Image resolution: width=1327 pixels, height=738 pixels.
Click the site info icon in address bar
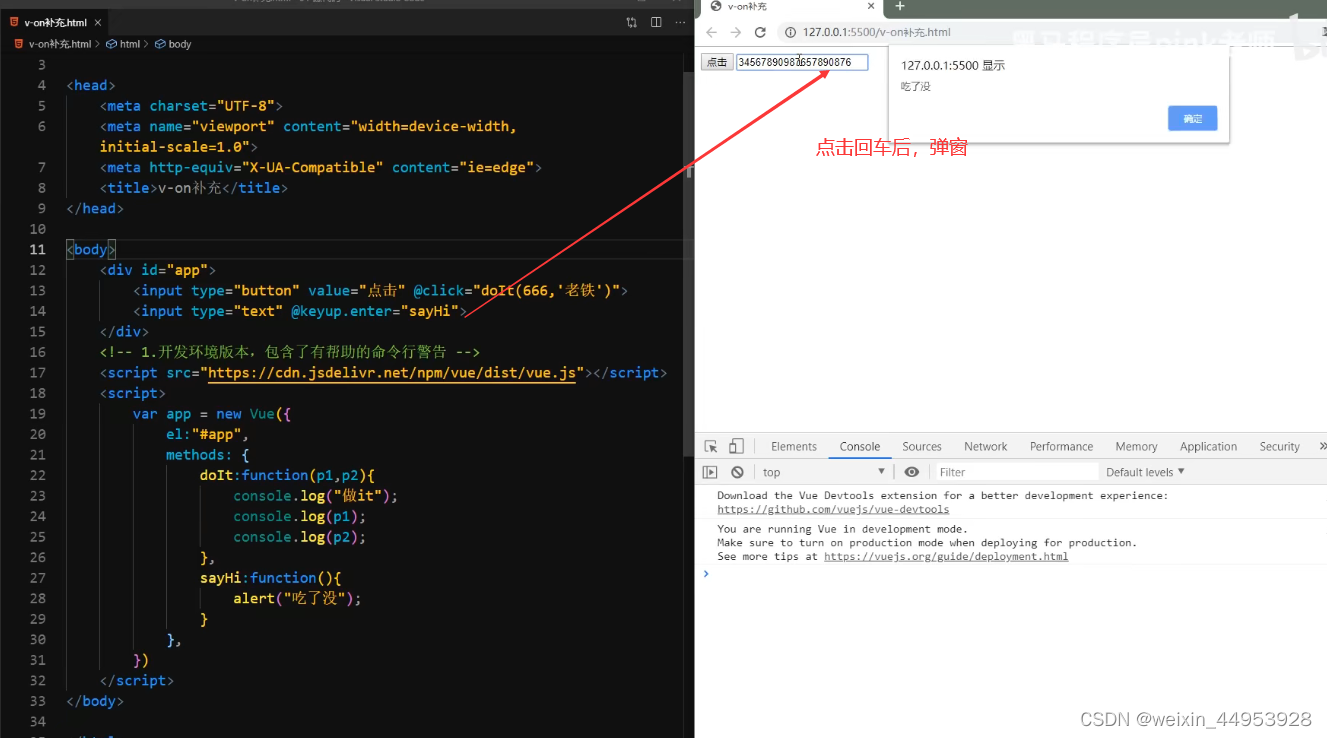click(x=789, y=32)
